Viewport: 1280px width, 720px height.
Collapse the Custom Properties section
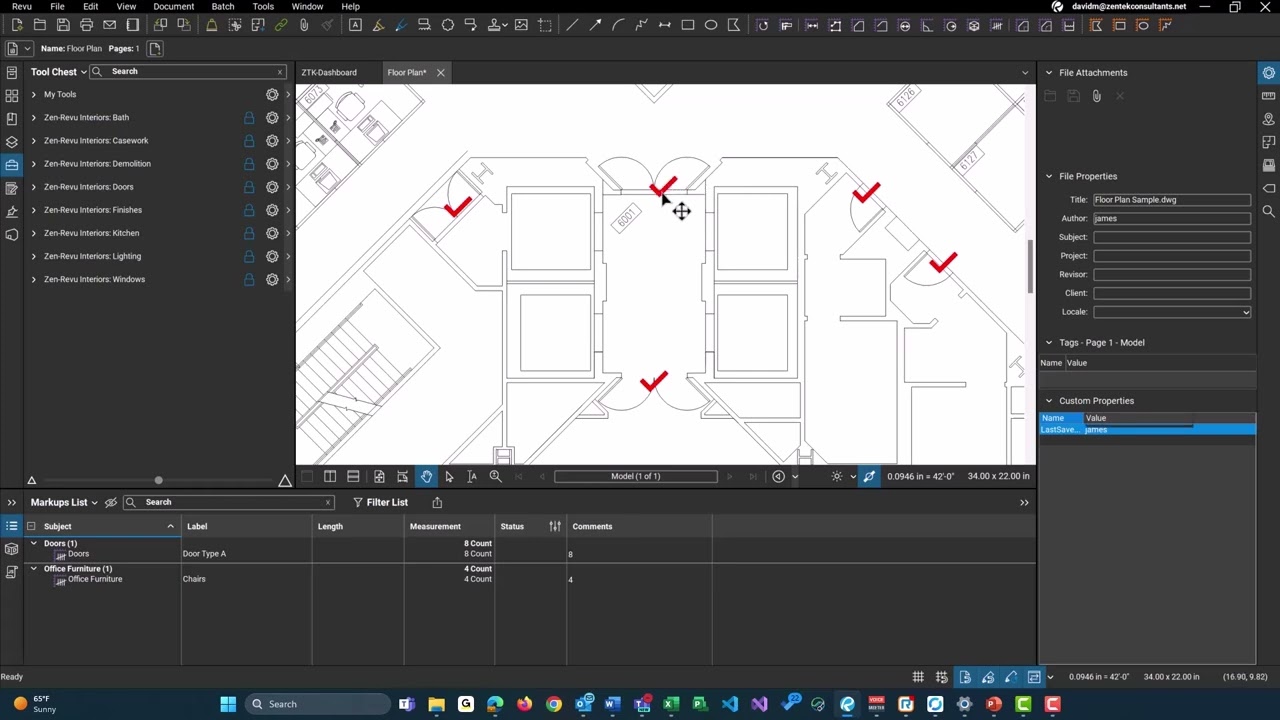1049,401
